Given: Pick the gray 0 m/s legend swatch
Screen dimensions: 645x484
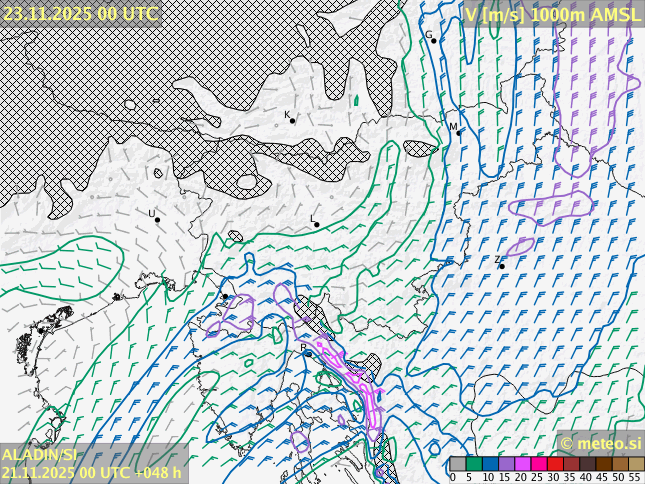Looking at the screenshot, I should point(457,464).
